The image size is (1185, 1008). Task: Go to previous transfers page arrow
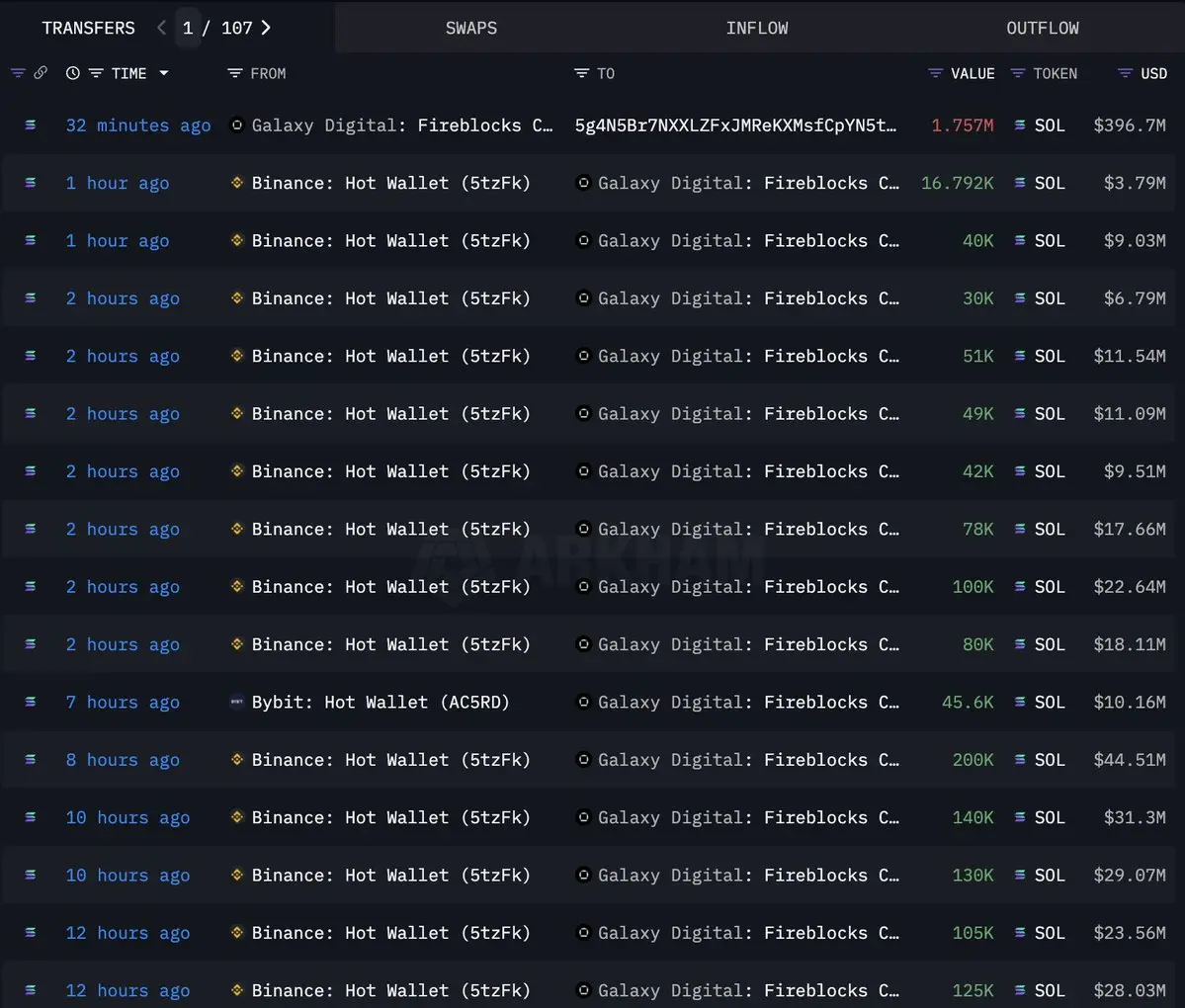161,28
